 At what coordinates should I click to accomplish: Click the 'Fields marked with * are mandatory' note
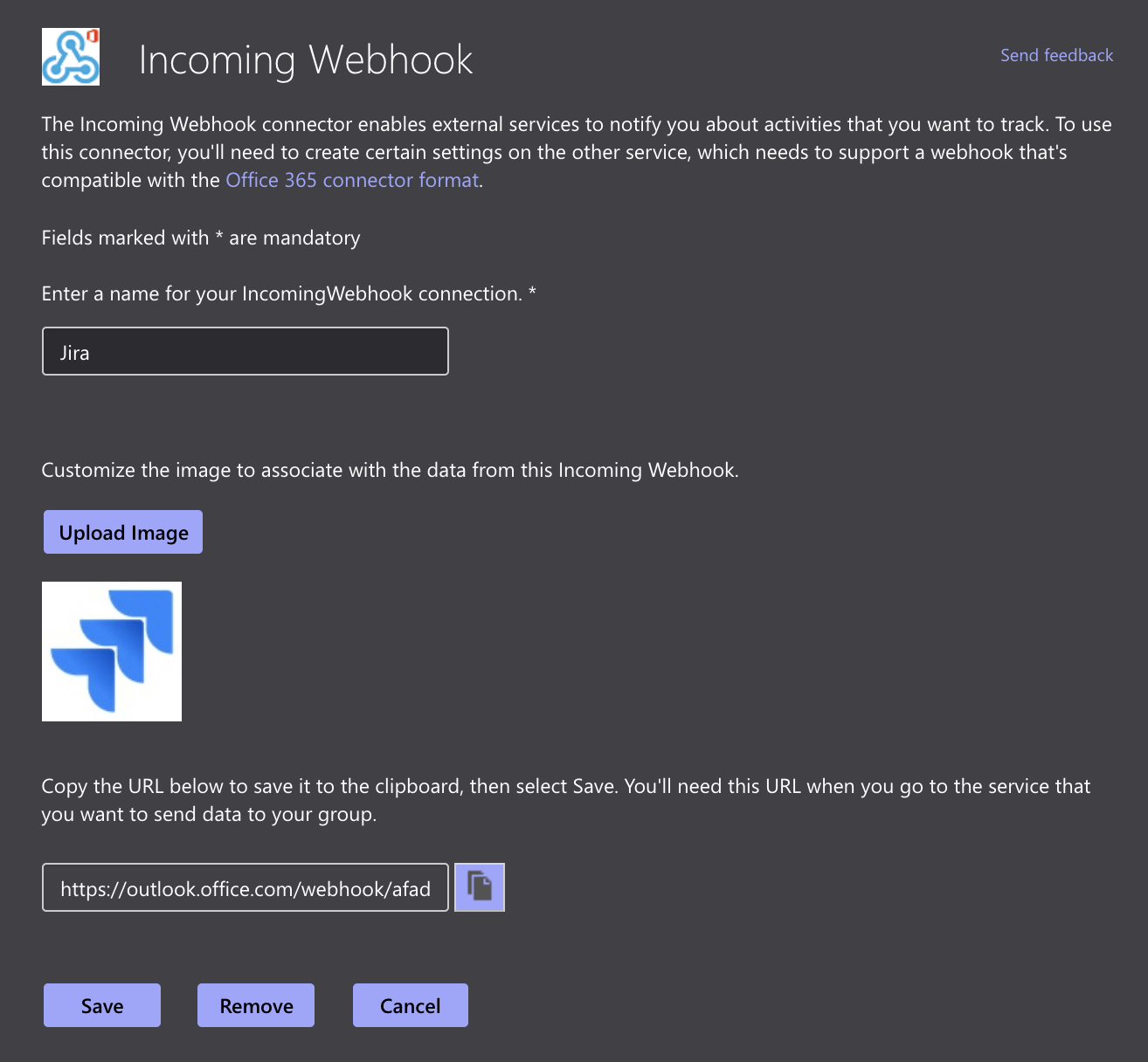click(x=201, y=238)
